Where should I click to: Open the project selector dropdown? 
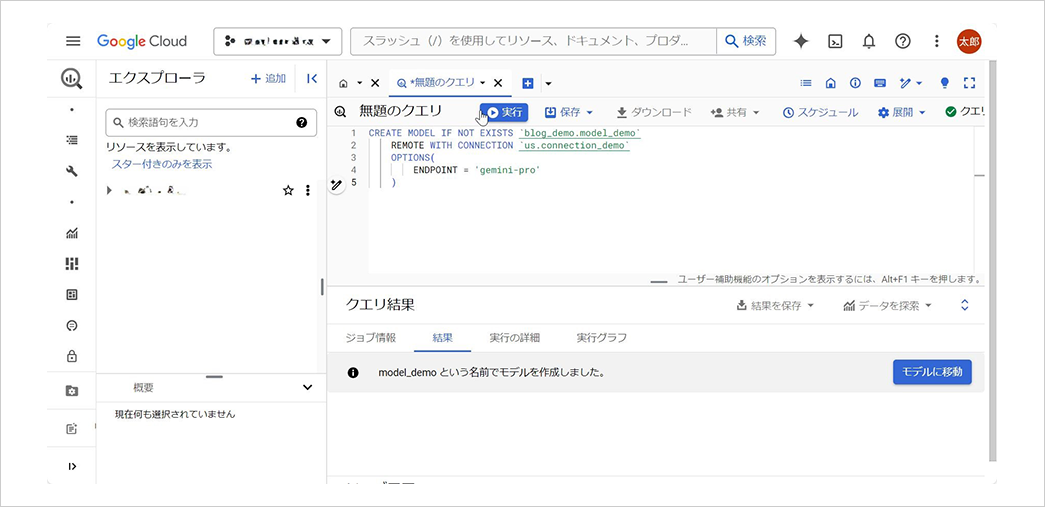277,41
